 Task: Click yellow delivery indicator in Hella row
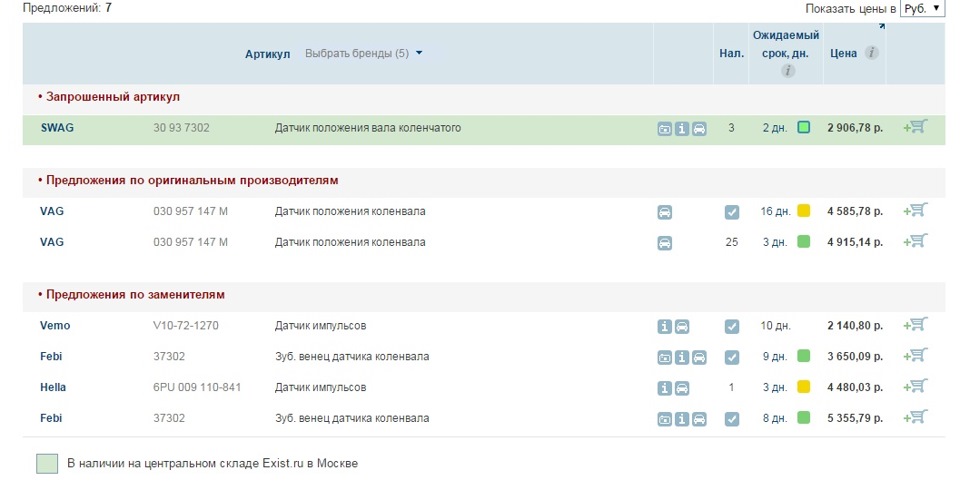[x=804, y=387]
